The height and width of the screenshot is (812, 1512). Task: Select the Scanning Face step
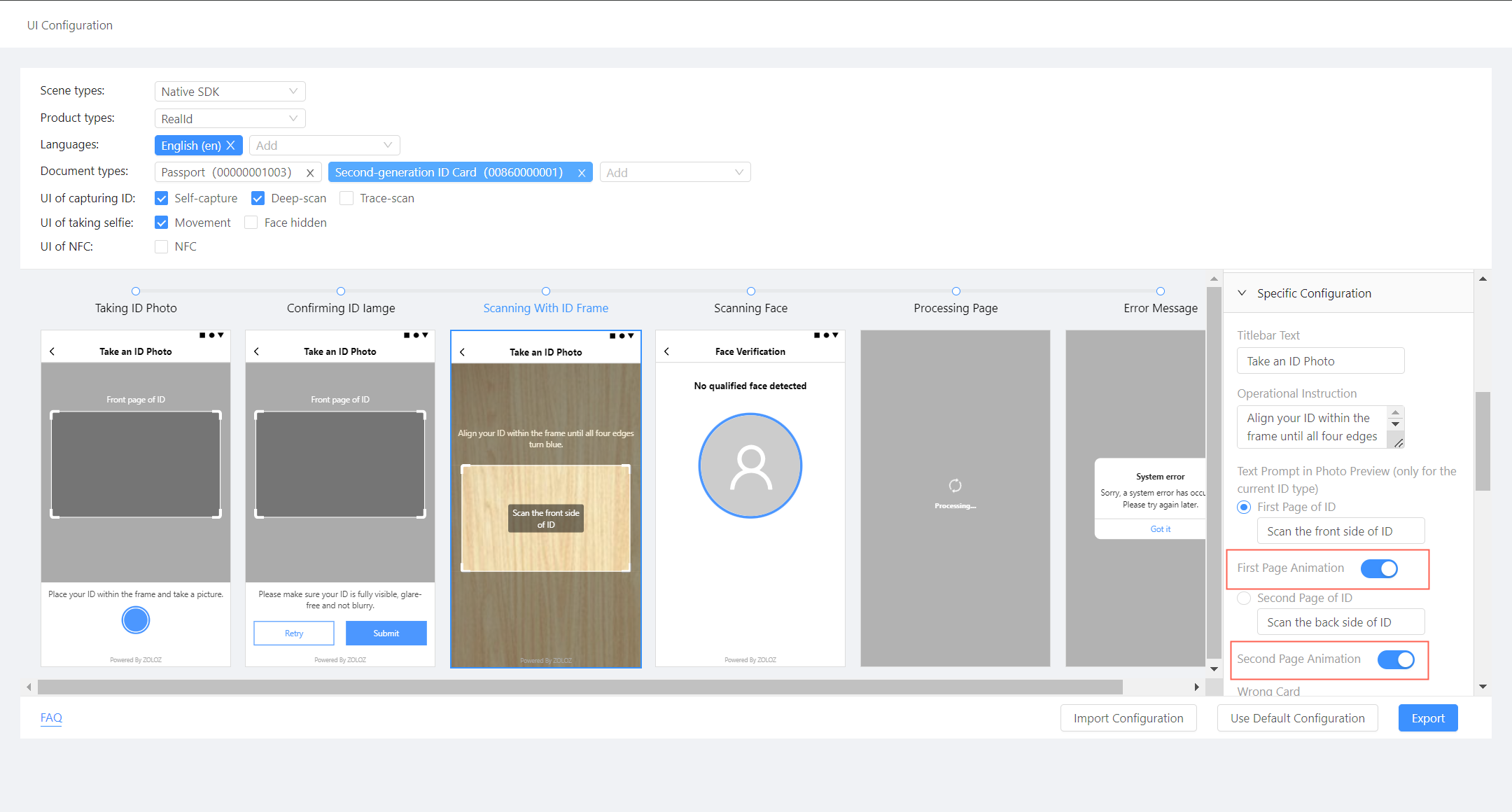pyautogui.click(x=750, y=308)
